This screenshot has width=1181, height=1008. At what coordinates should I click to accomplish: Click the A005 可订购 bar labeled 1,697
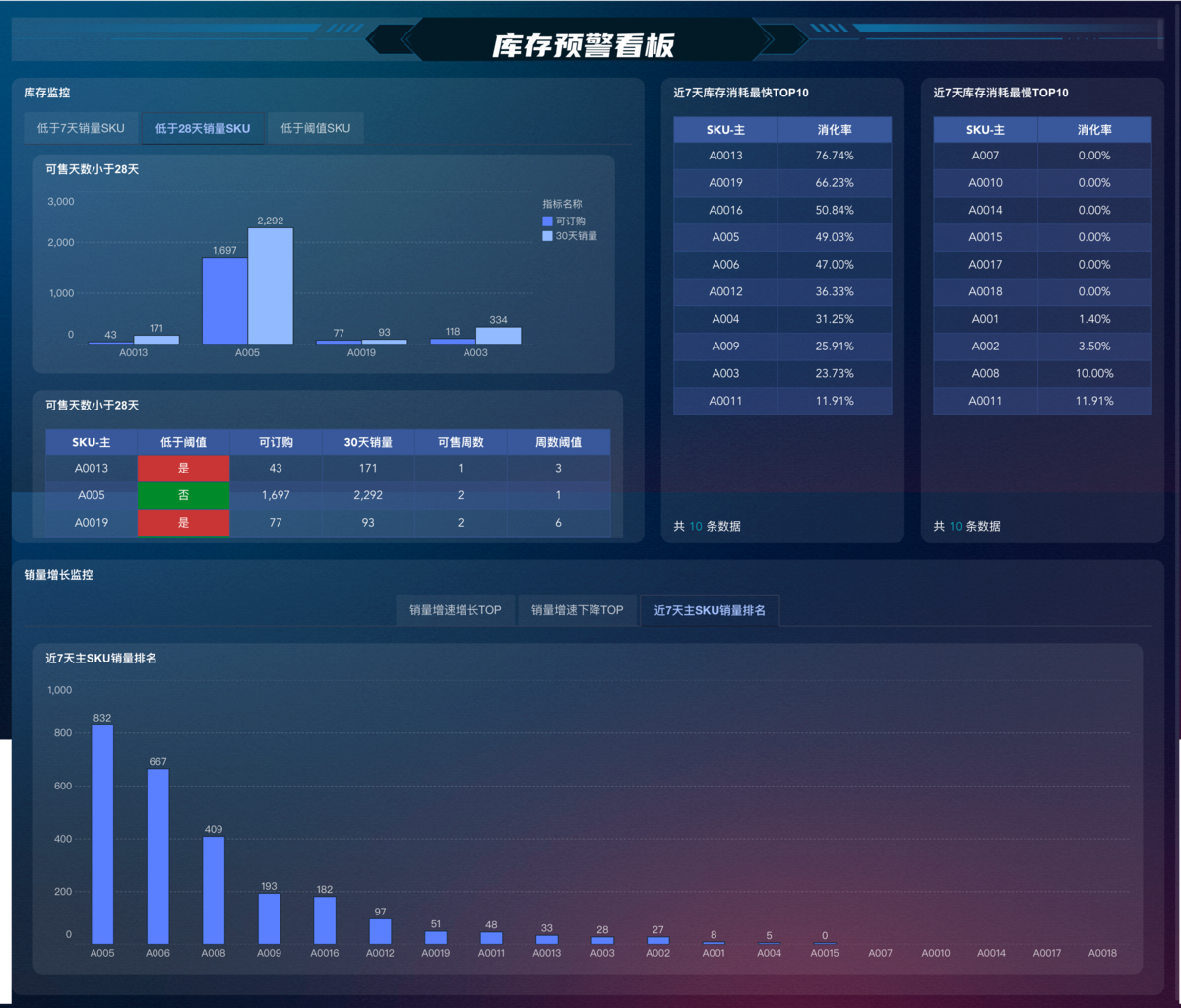click(224, 300)
